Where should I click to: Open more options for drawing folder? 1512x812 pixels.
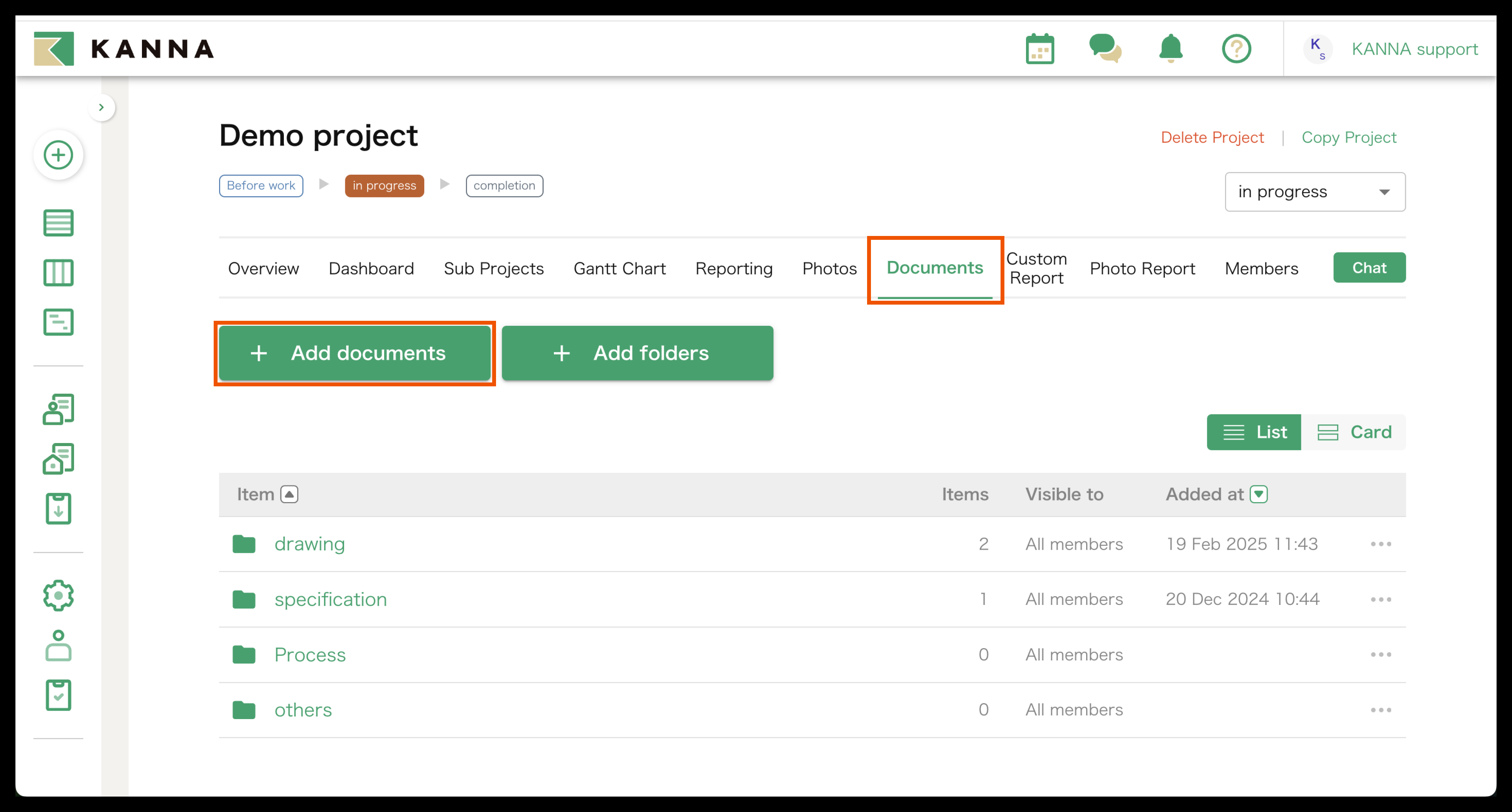(x=1380, y=544)
